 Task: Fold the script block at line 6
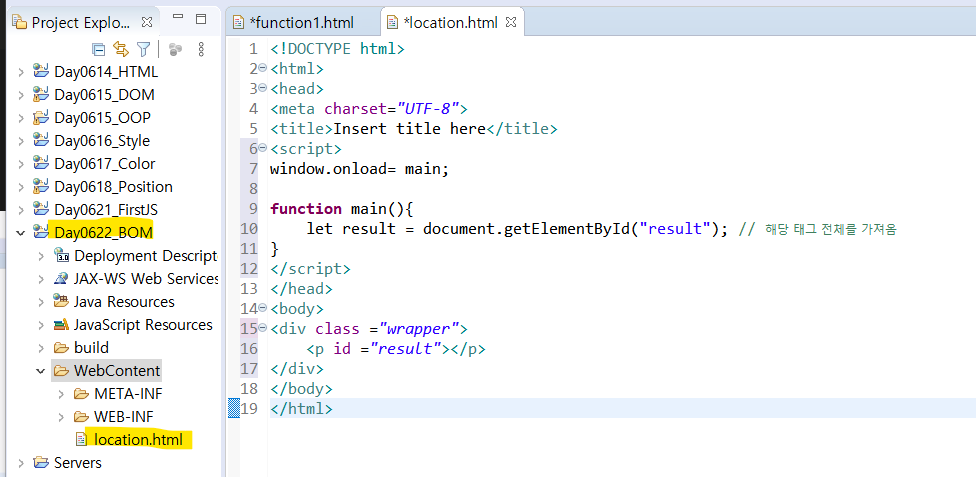tap(262, 148)
